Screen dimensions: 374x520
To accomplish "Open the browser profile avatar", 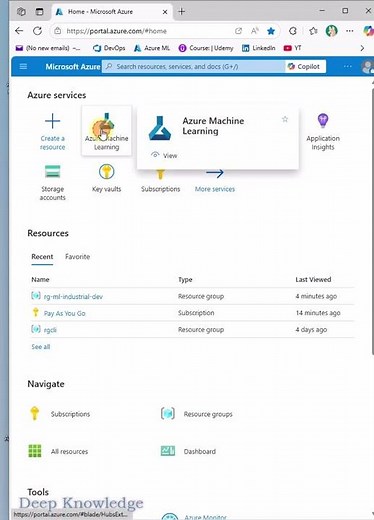I will 331,31.
